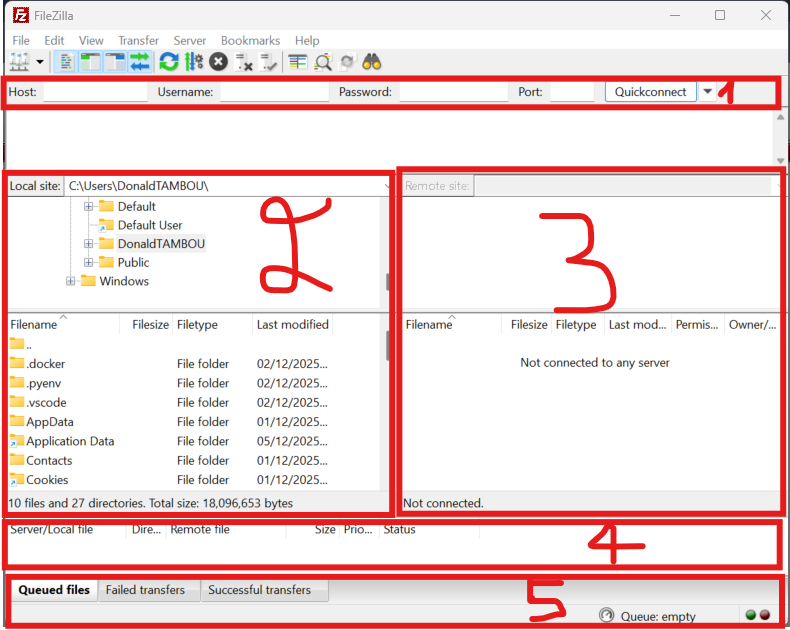Click the Quickconnect button
The height and width of the screenshot is (630, 790).
[x=650, y=92]
